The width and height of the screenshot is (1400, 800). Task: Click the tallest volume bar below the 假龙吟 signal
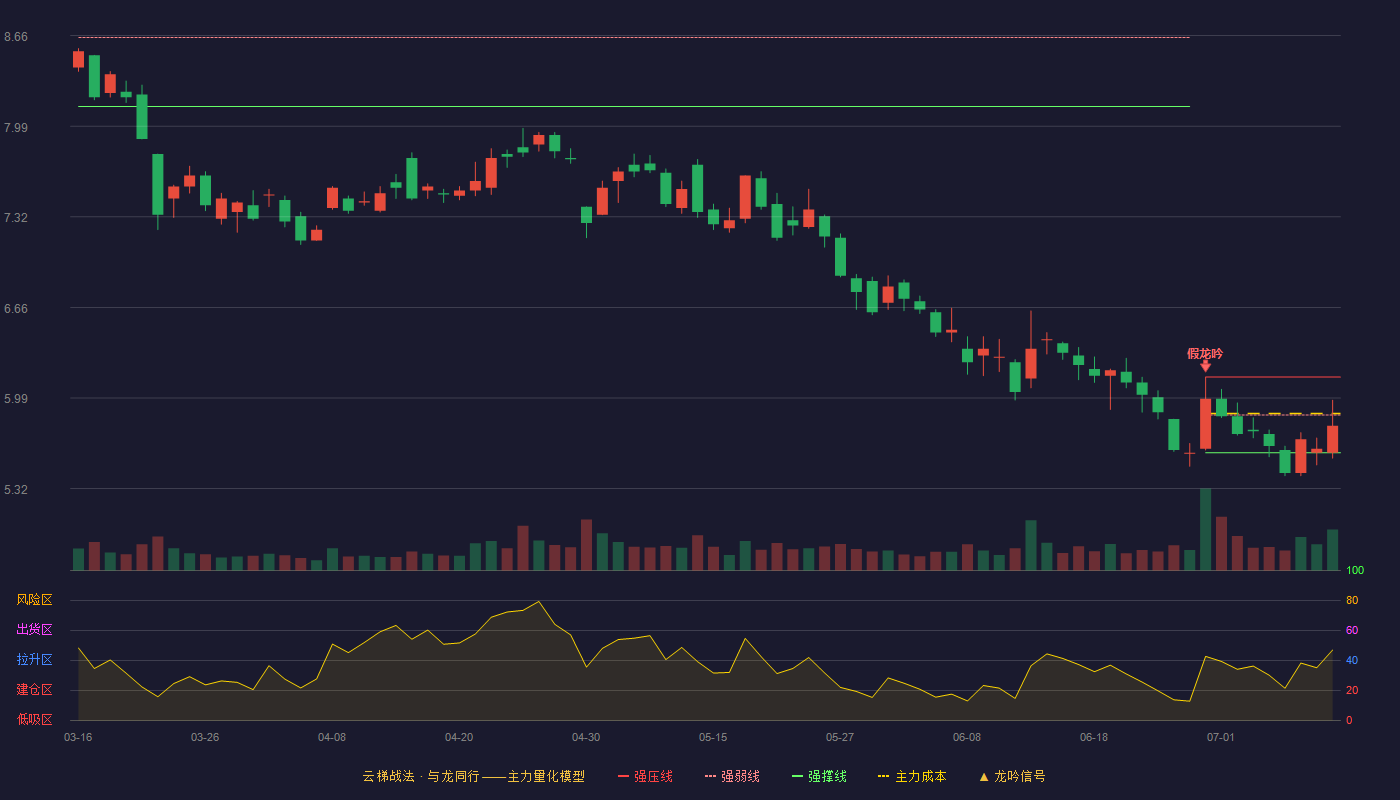[1205, 529]
